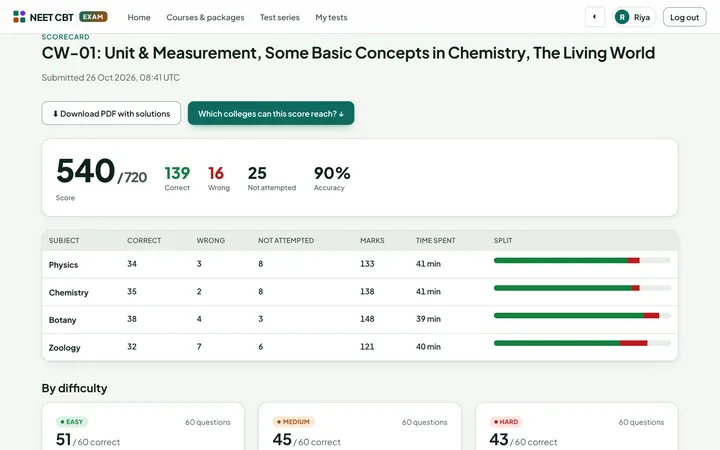Select the Zoology row label

pyautogui.click(x=64, y=348)
